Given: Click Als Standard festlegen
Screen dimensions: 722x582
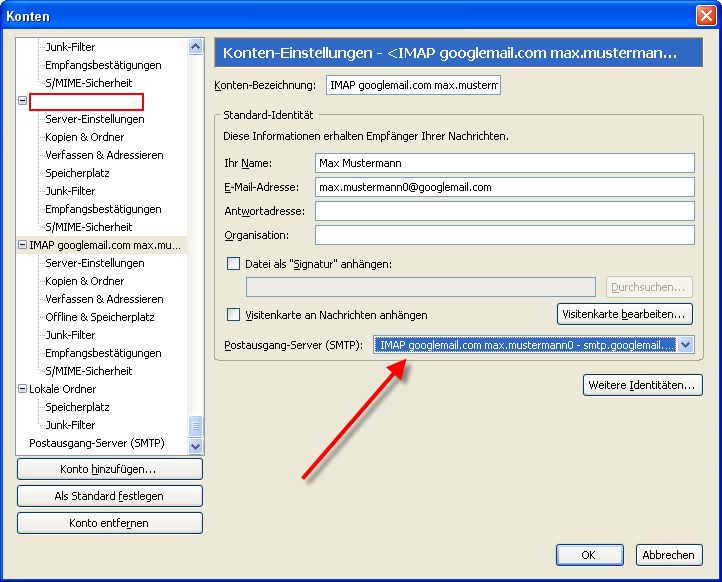Looking at the screenshot, I should (x=110, y=496).
